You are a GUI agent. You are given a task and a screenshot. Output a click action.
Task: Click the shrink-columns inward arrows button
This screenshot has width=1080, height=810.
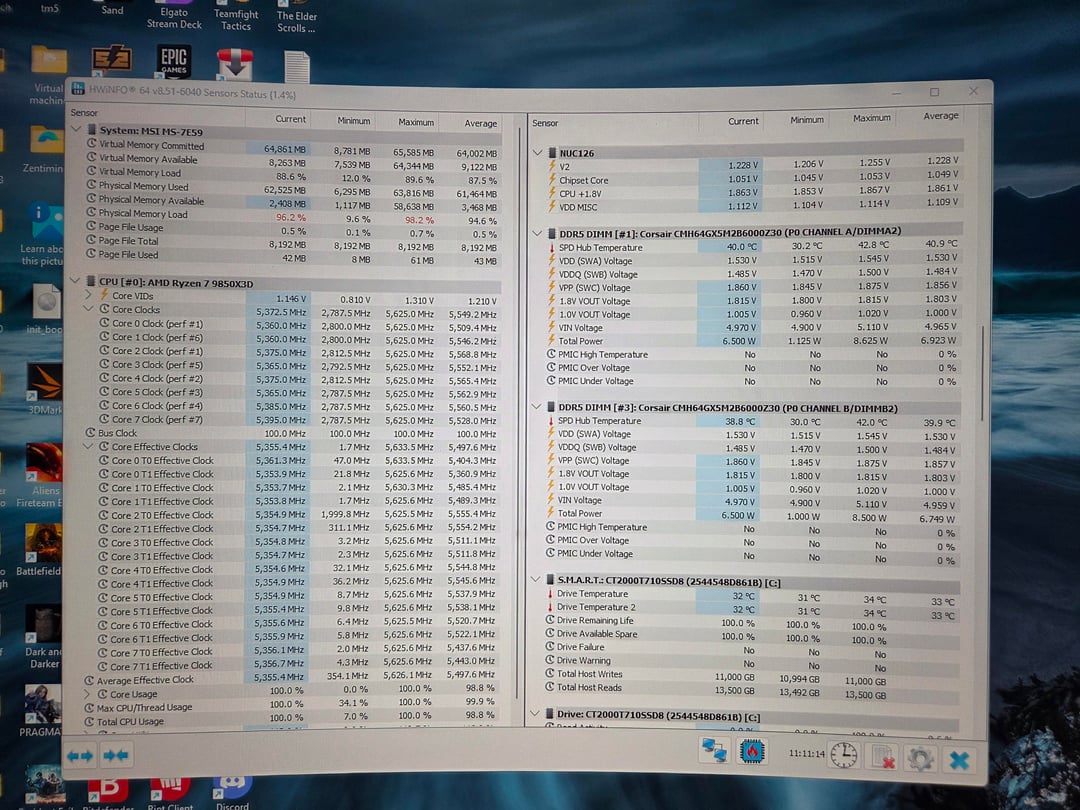click(x=115, y=756)
